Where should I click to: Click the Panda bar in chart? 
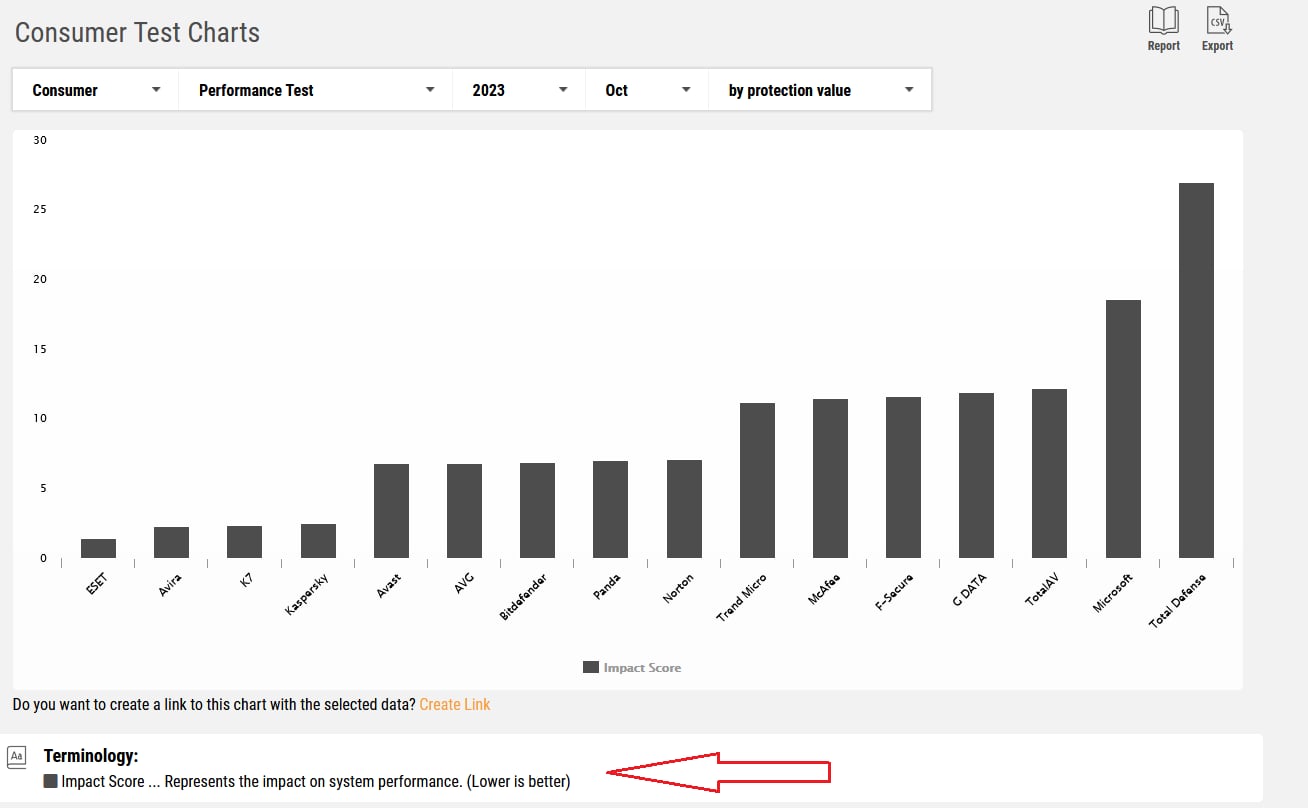tap(610, 509)
